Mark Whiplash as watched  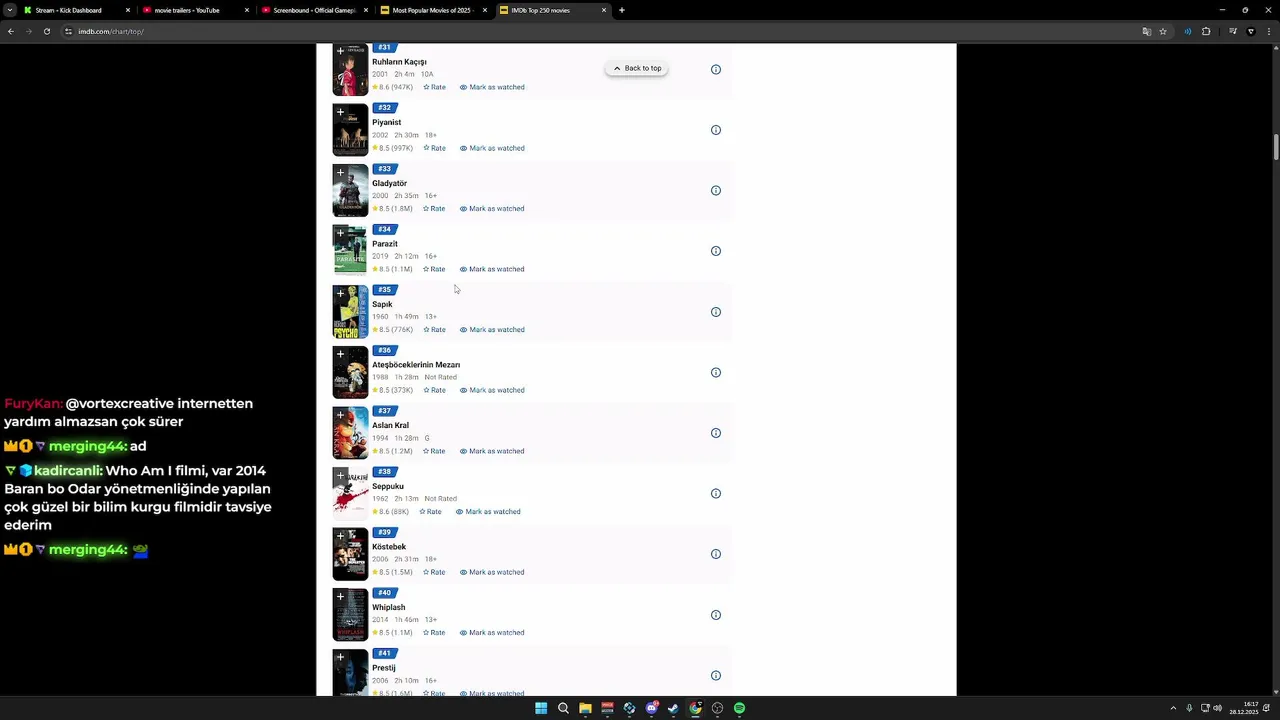(492, 633)
